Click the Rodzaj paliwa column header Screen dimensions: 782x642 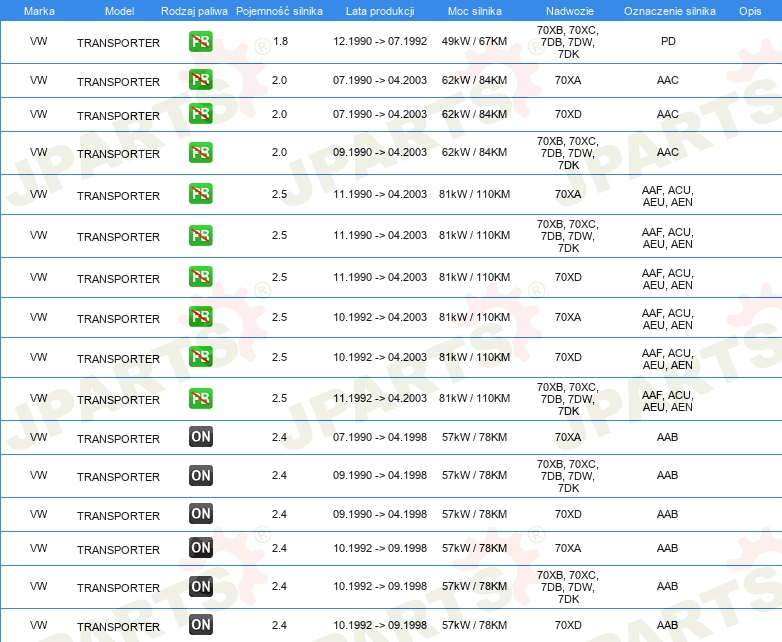[194, 11]
